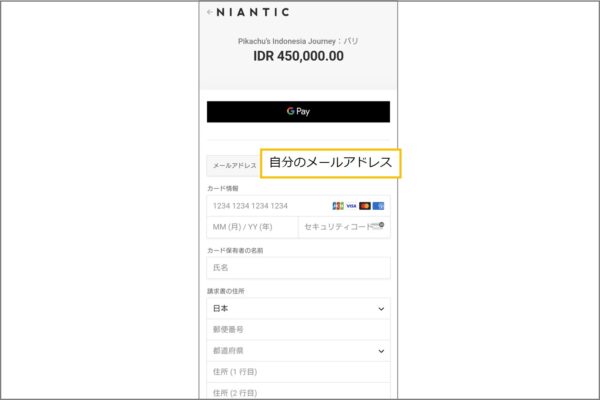Click the Google G logo icon
The width and height of the screenshot is (600, 400).
290,111
